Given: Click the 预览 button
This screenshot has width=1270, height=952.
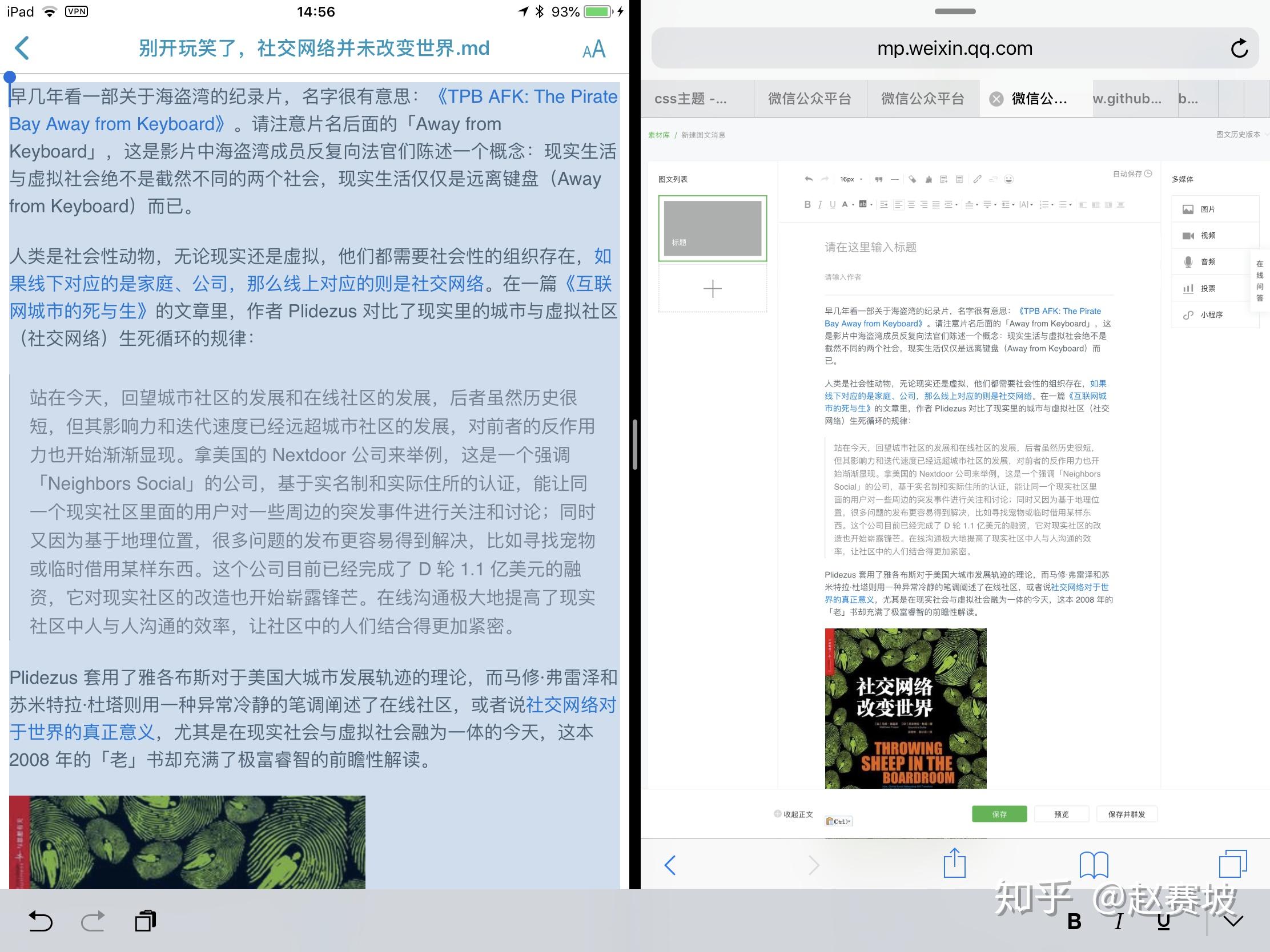Looking at the screenshot, I should click(1062, 814).
